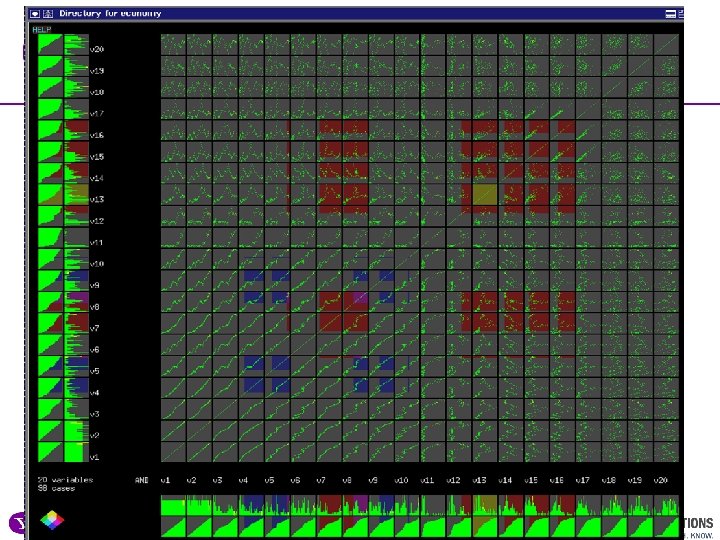This screenshot has width=720, height=540.
Task: Click the v5 row label on left
Action: point(95,371)
